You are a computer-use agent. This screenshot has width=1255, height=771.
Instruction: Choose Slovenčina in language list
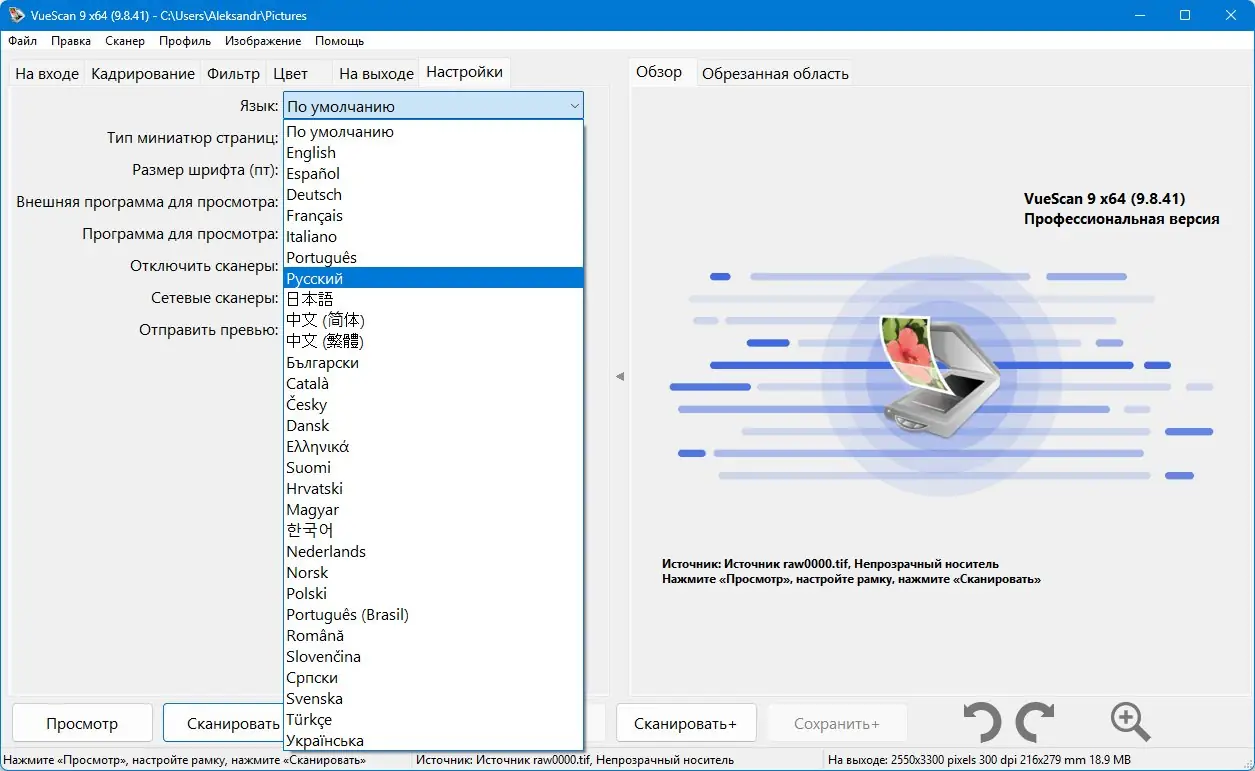(433, 656)
